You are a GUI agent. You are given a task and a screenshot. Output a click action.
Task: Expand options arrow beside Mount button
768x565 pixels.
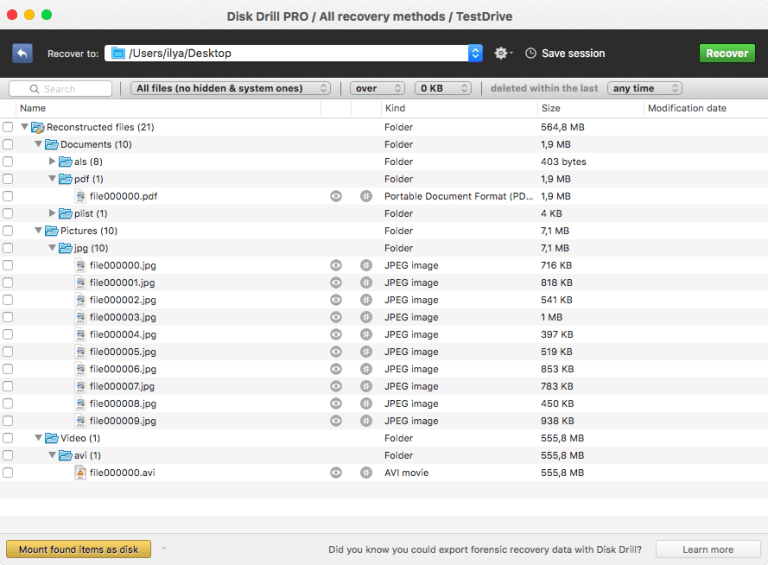[164, 548]
